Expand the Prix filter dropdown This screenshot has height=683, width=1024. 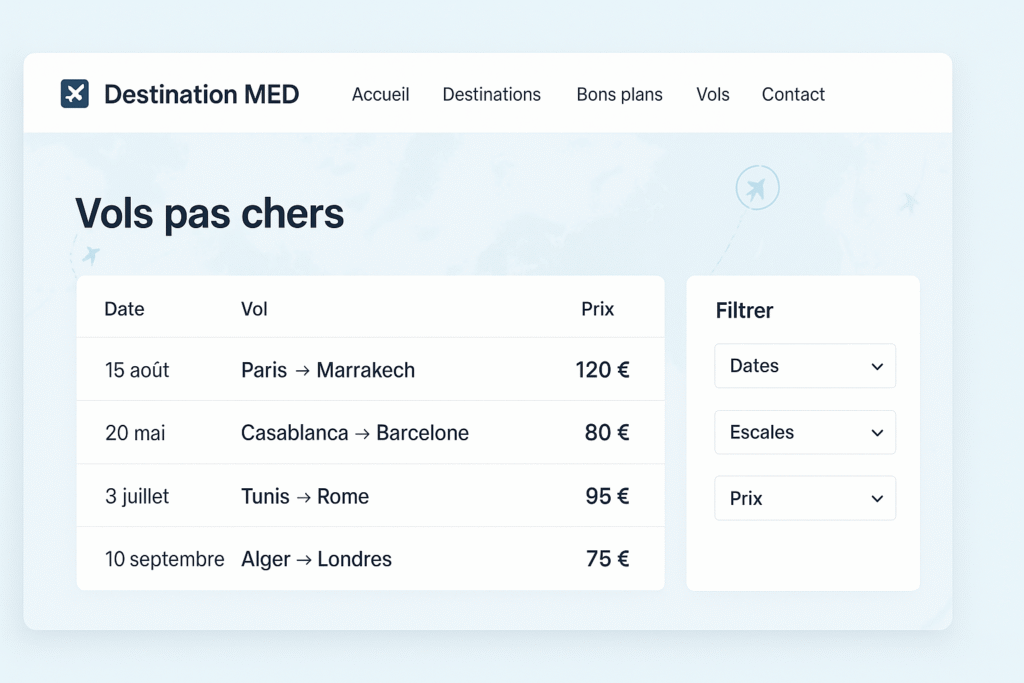pyautogui.click(x=805, y=498)
